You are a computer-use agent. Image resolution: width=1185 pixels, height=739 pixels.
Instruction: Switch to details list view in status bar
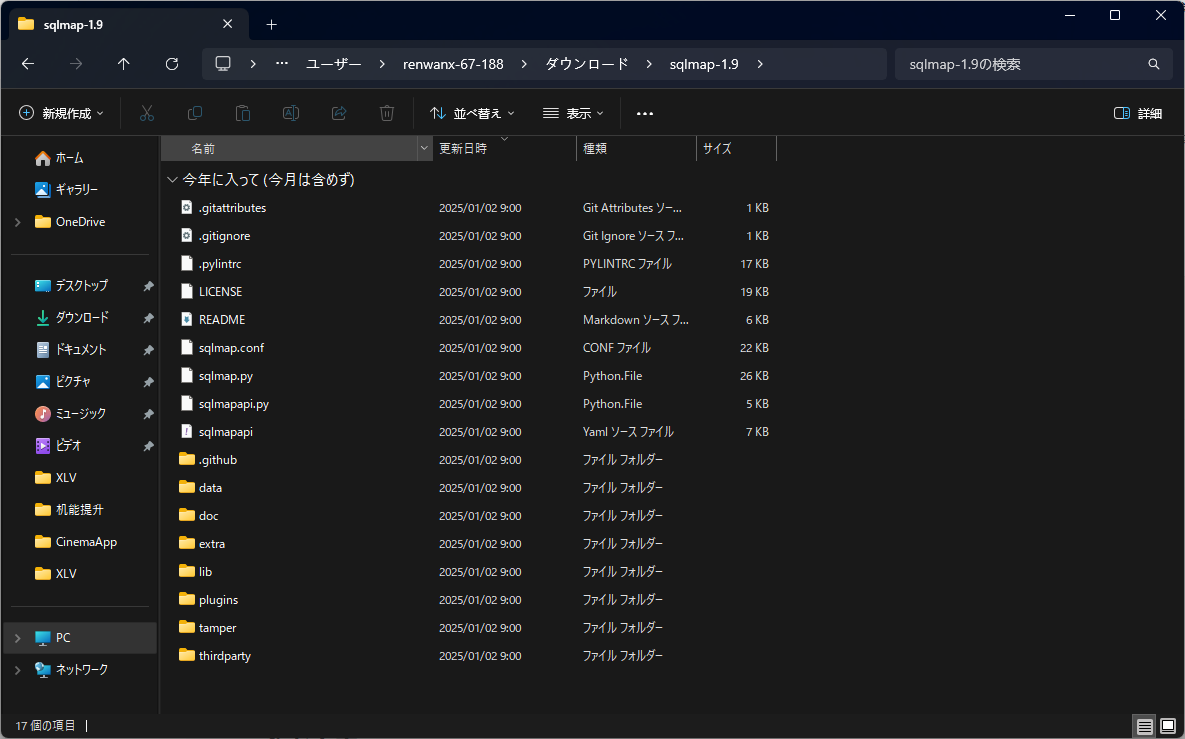tap(1144, 726)
